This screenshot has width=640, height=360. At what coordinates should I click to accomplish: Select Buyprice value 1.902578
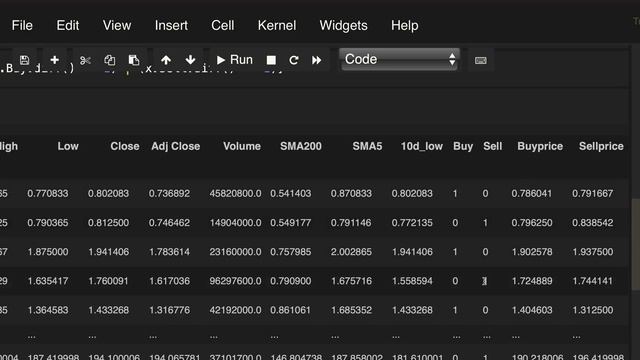[x=532, y=252]
